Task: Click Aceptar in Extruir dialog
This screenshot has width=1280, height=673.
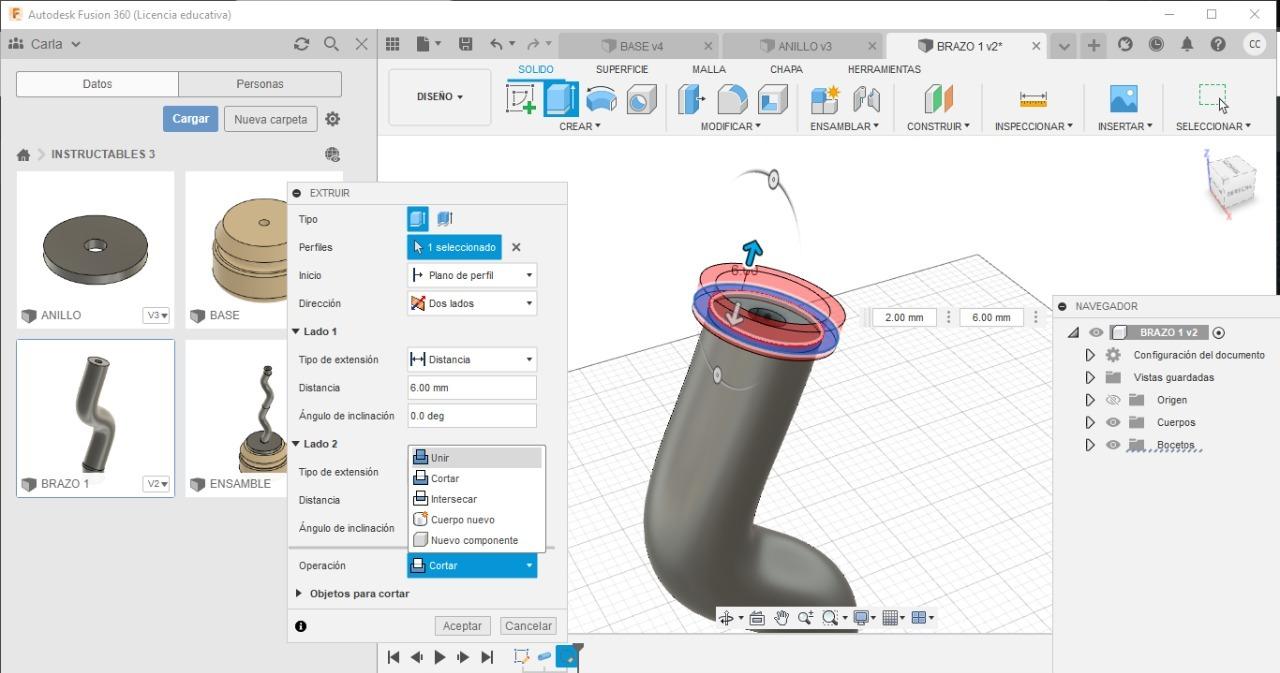Action: click(x=462, y=626)
